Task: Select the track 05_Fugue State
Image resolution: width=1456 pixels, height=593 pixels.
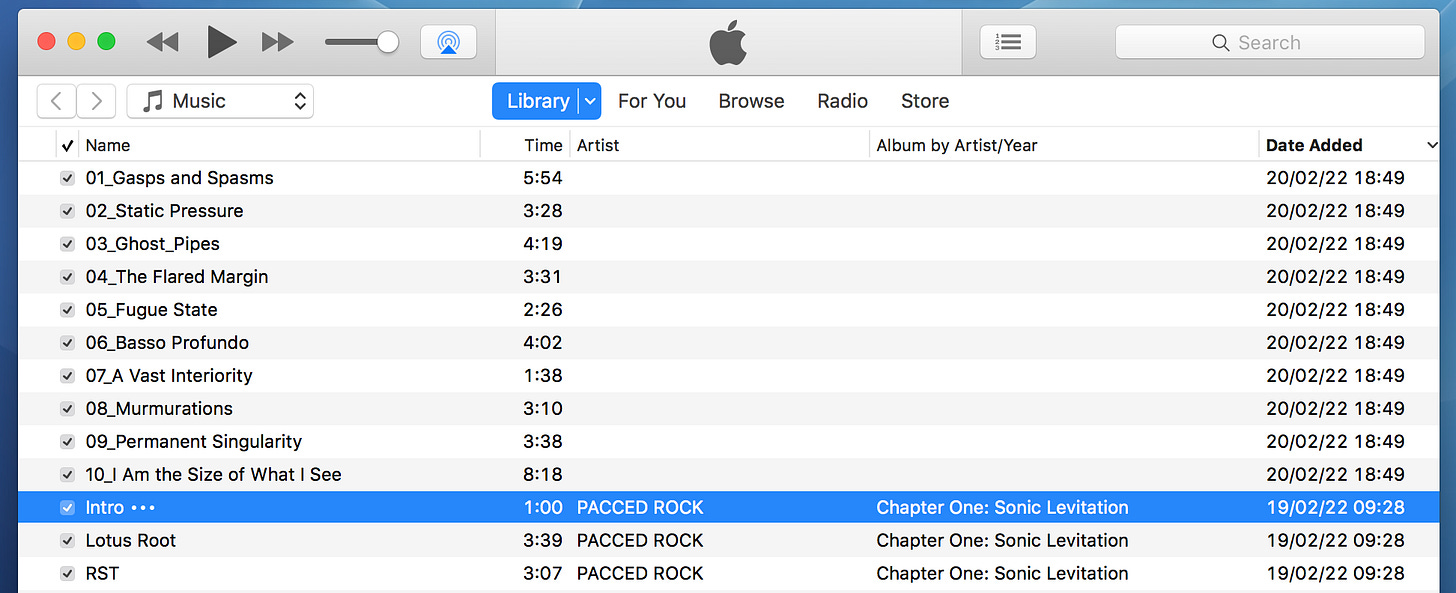Action: pyautogui.click(x=152, y=310)
